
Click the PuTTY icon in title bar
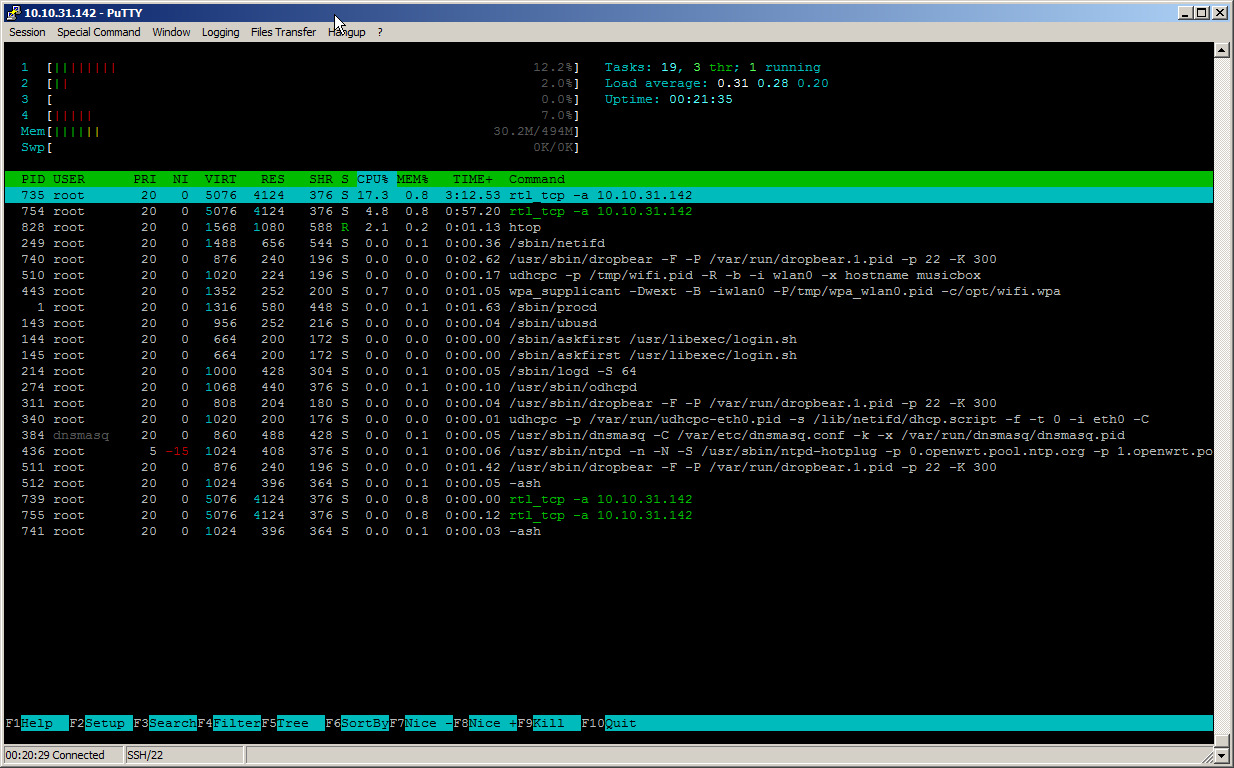pos(12,12)
